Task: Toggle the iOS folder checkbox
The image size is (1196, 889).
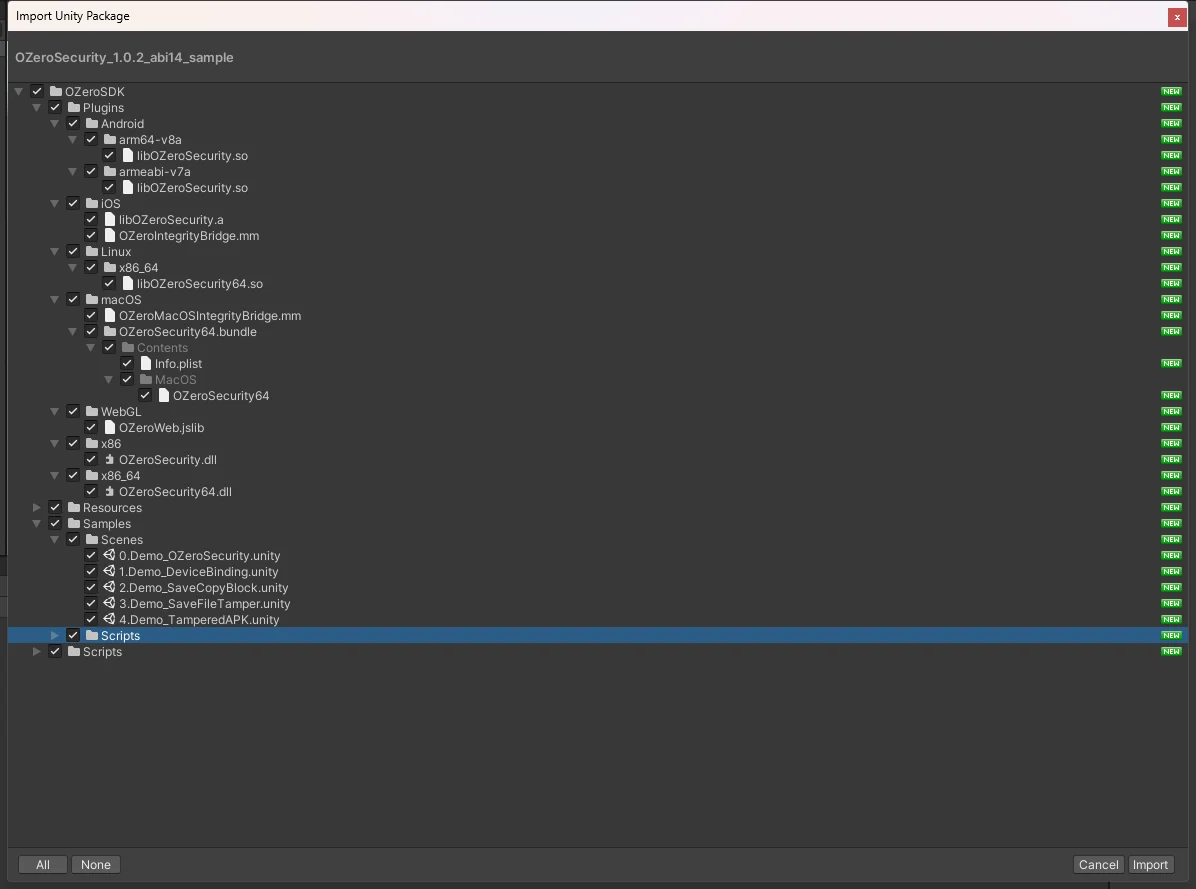Action: 73,204
